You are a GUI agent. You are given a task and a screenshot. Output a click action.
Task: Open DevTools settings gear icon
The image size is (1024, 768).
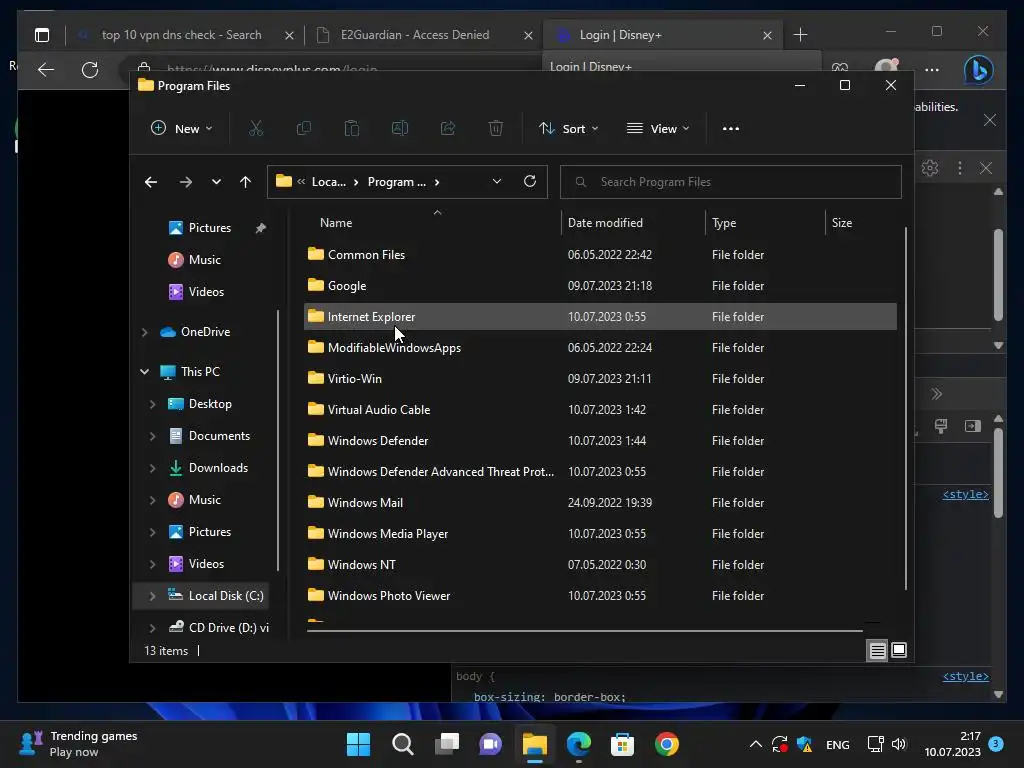tap(930, 168)
